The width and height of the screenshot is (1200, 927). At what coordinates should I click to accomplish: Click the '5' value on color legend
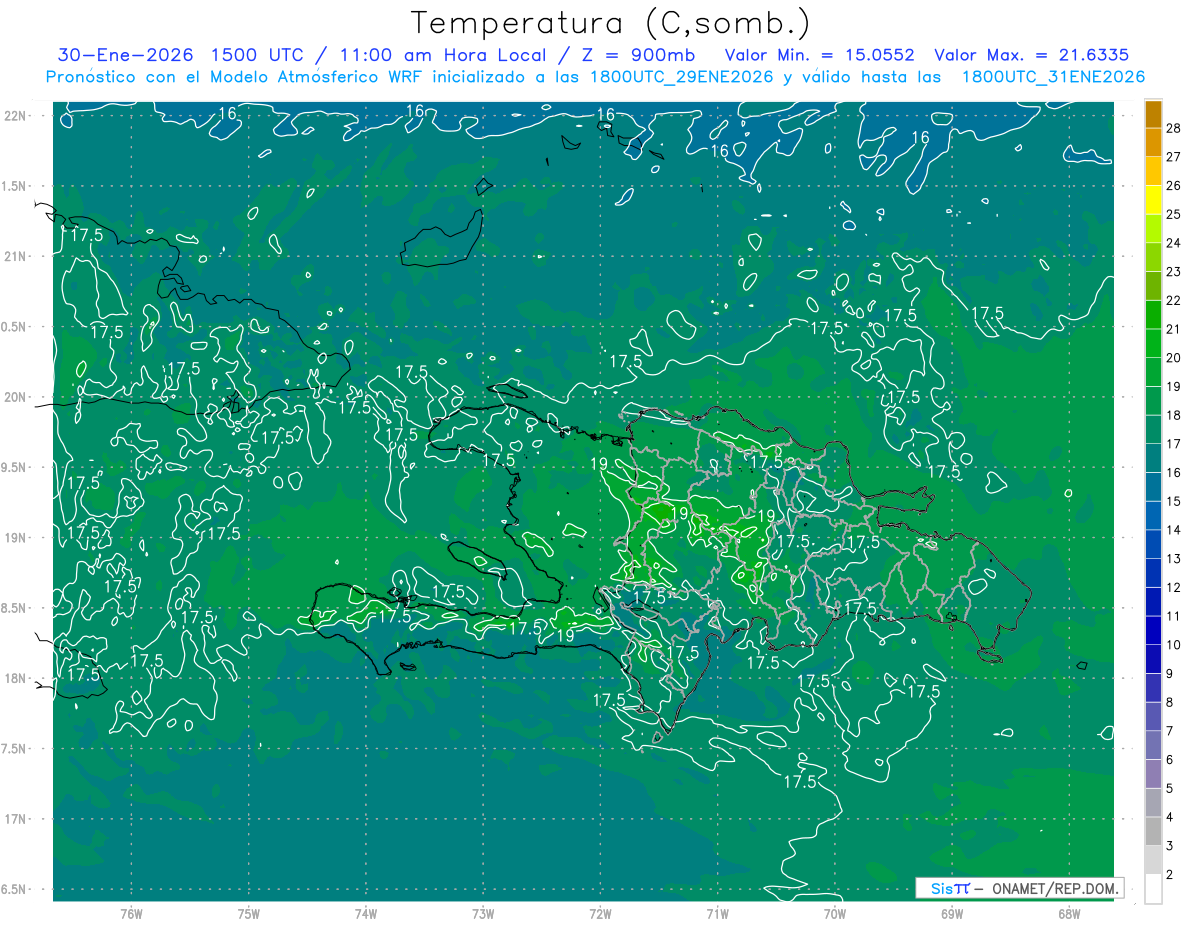point(1171,789)
